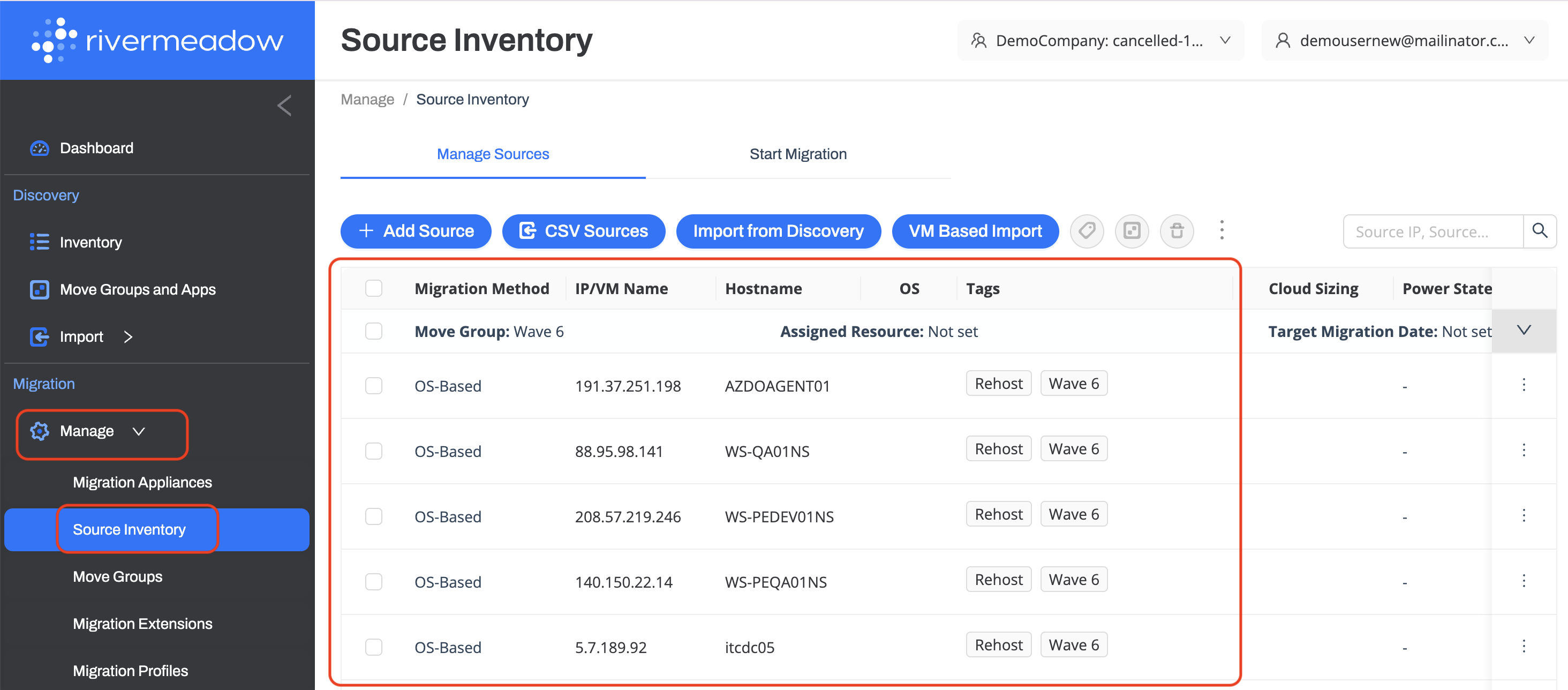The height and width of the screenshot is (690, 1568).
Task: Check the Move Group Wave 6 checkbox
Action: (x=374, y=331)
